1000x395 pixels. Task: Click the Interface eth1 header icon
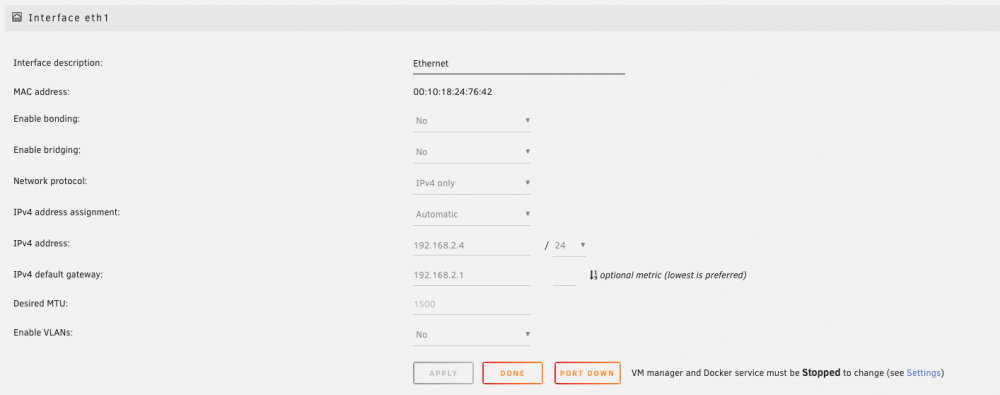tap(17, 18)
